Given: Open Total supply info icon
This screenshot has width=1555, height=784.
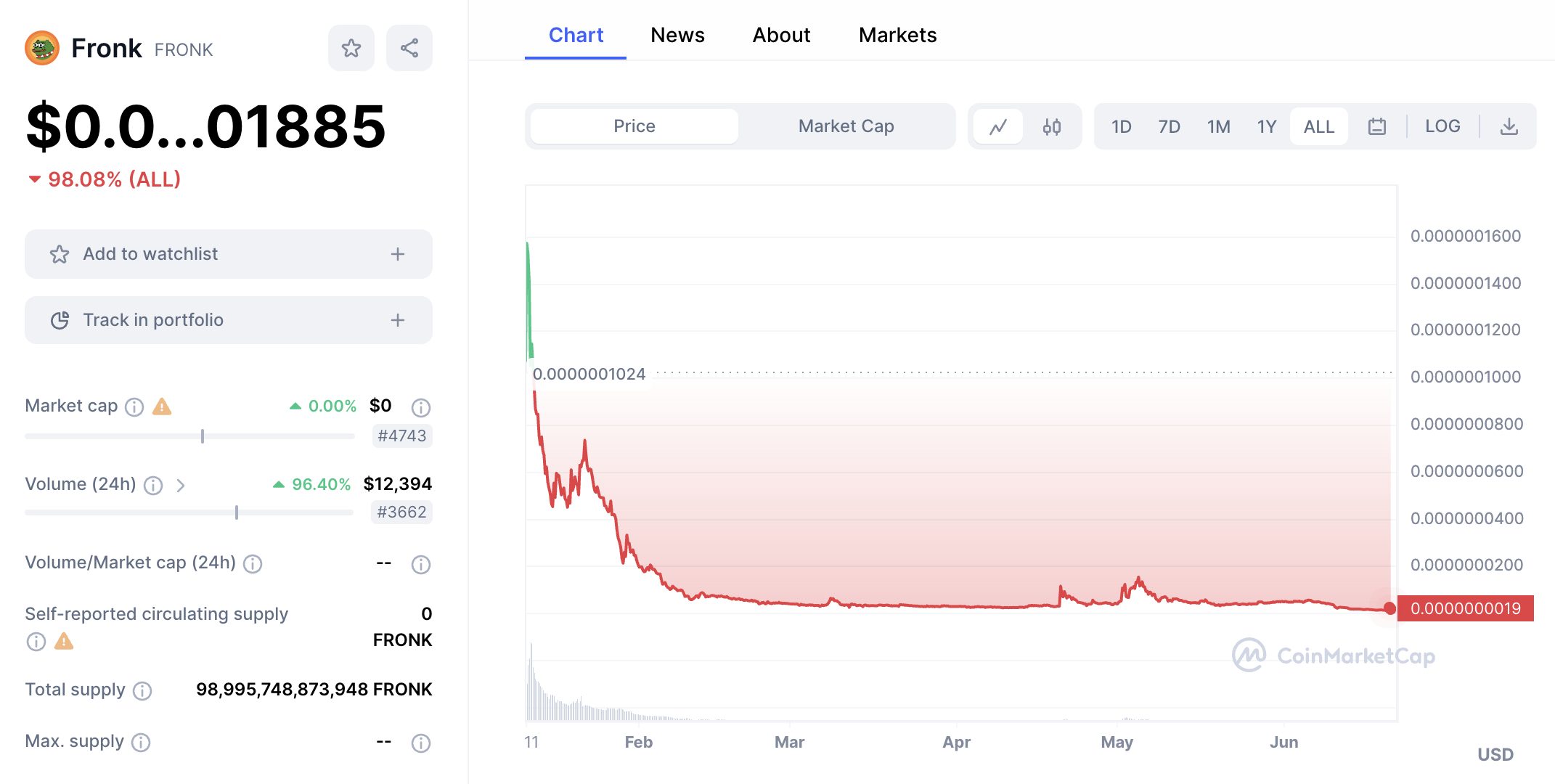Looking at the screenshot, I should click(x=142, y=690).
